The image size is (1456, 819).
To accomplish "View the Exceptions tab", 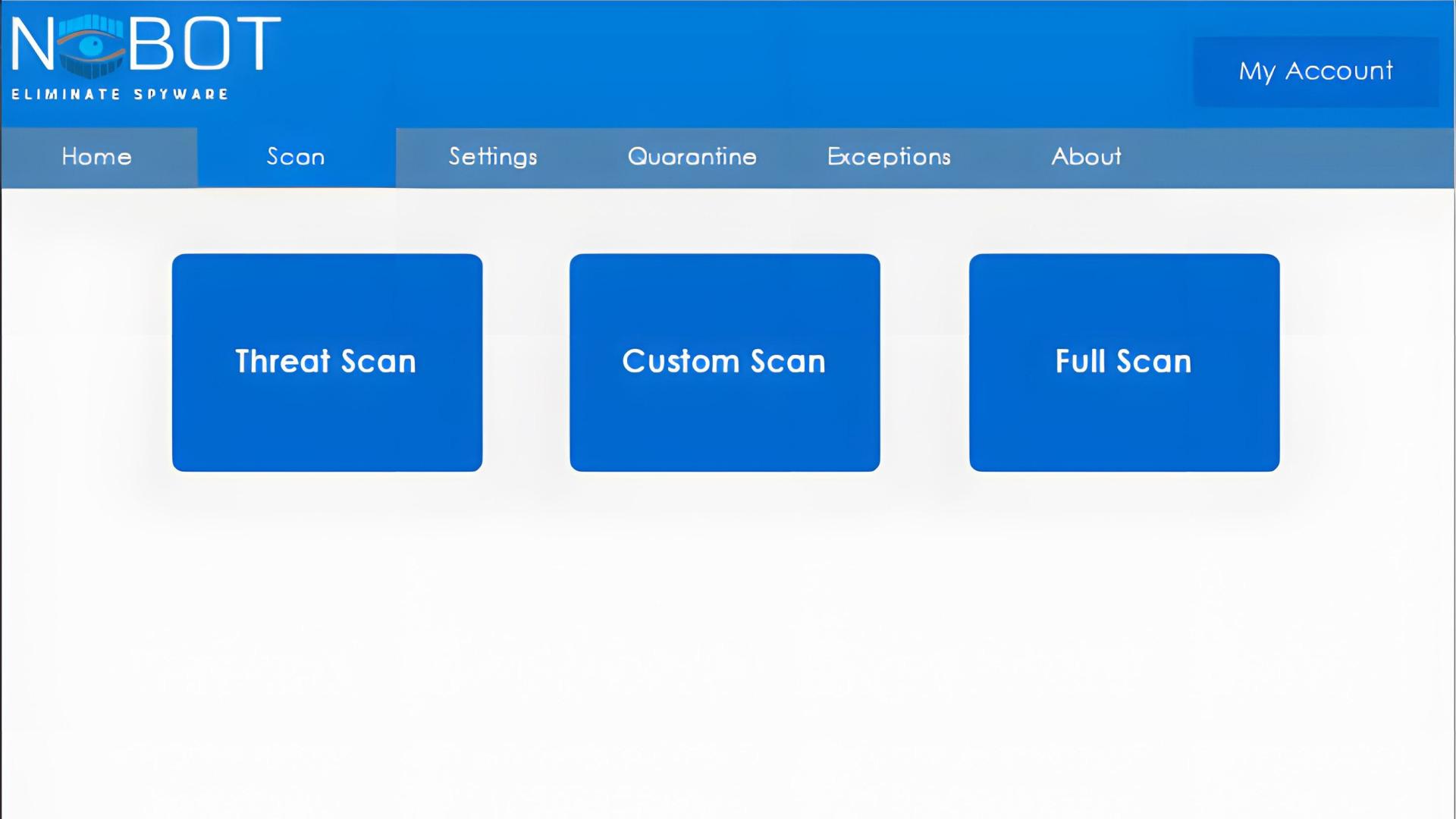I will pos(889,157).
